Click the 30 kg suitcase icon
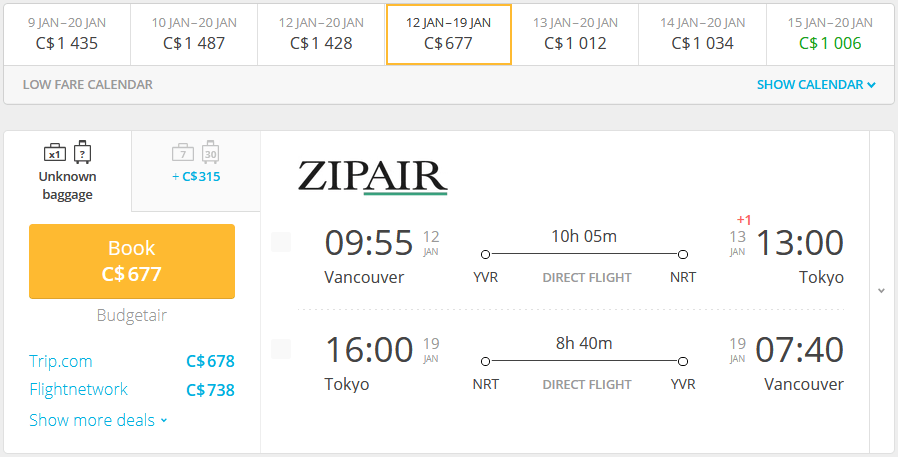Viewport: 898px width, 457px height. [210, 152]
